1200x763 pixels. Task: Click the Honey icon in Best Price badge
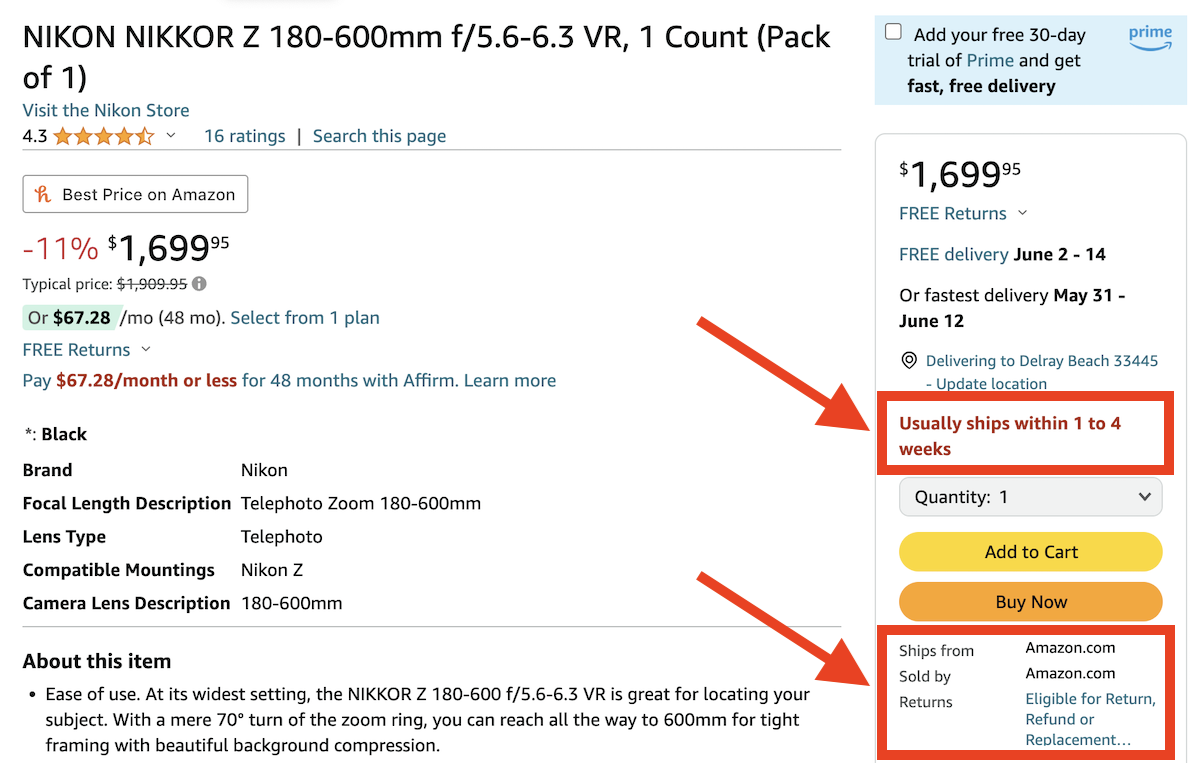[43, 195]
